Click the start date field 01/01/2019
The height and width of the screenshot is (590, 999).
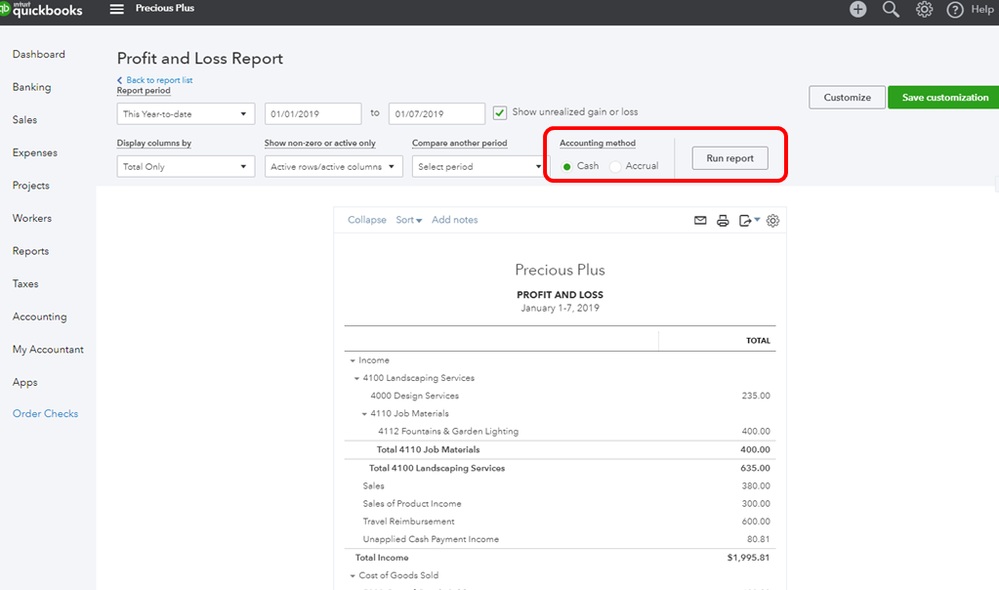pyautogui.click(x=313, y=114)
